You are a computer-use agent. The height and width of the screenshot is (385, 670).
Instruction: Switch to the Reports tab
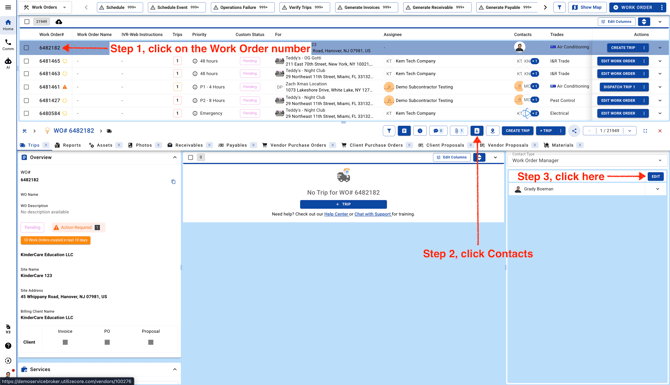pos(68,145)
